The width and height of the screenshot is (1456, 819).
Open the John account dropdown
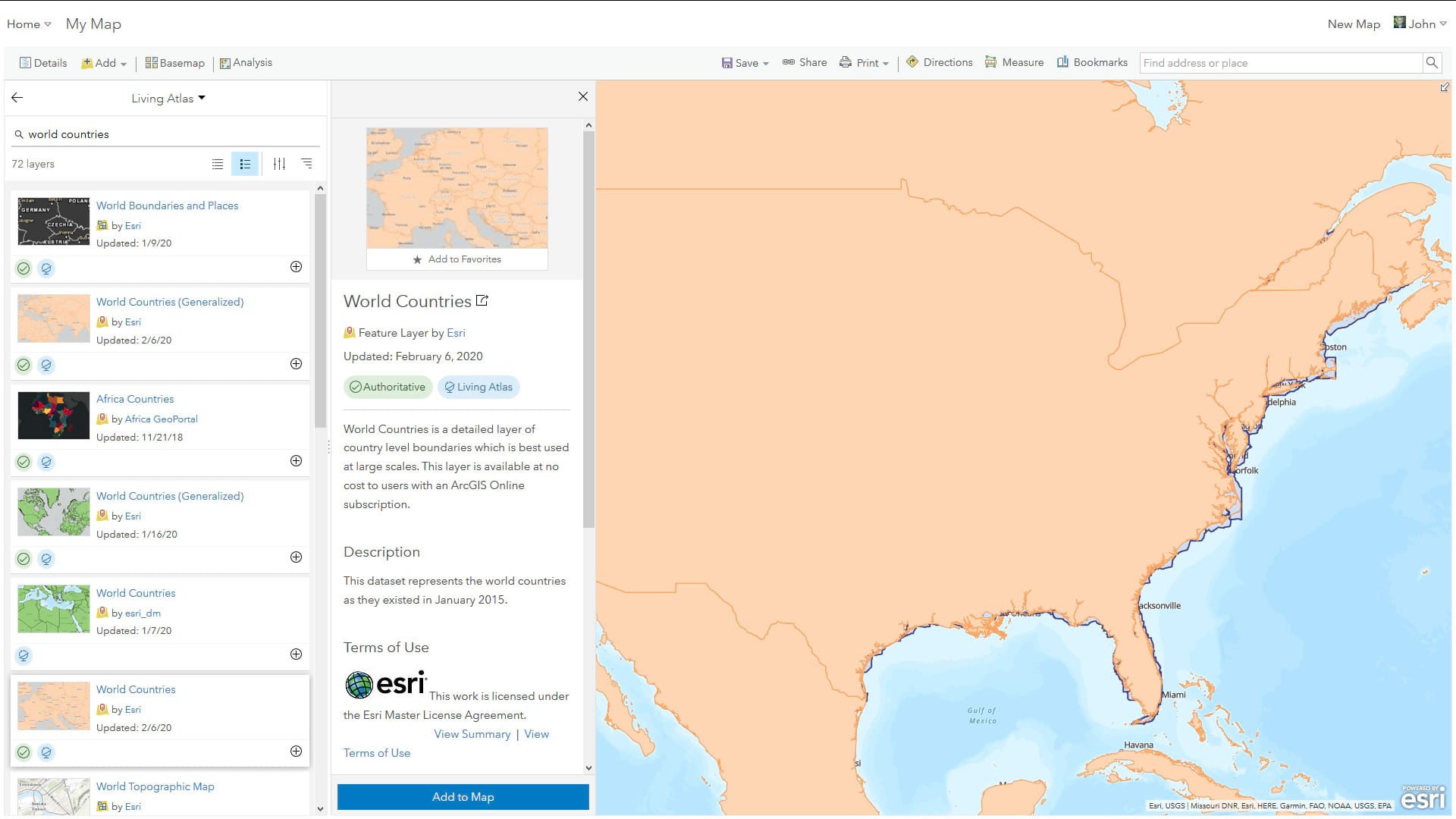1420,24
